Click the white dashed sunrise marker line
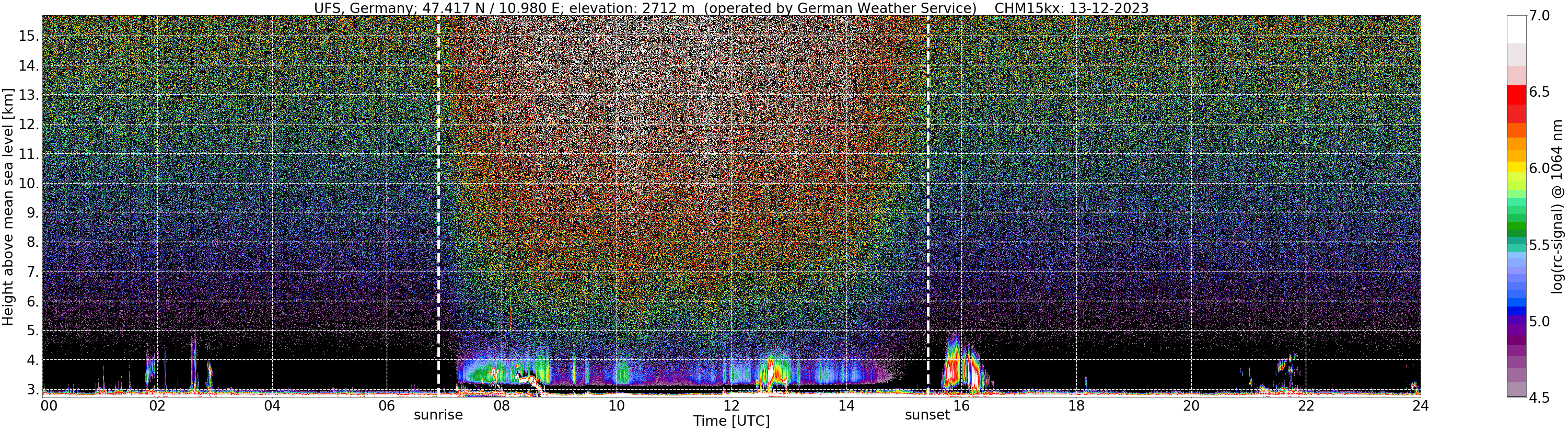 [x=438, y=206]
